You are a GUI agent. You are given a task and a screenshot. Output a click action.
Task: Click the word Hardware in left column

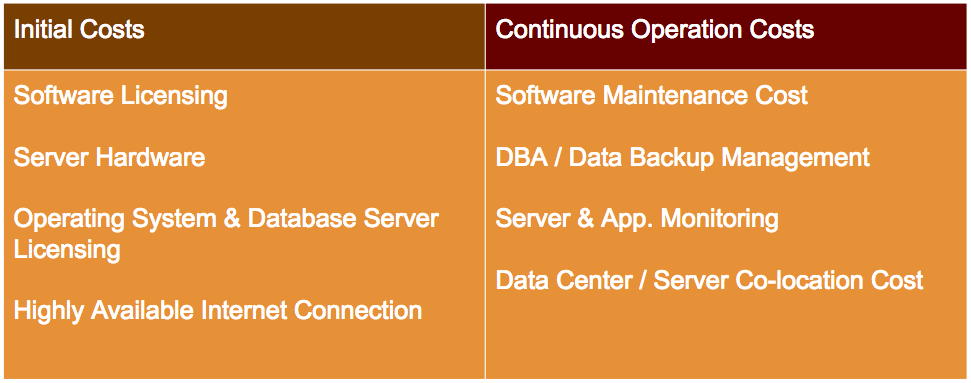pyautogui.click(x=150, y=157)
